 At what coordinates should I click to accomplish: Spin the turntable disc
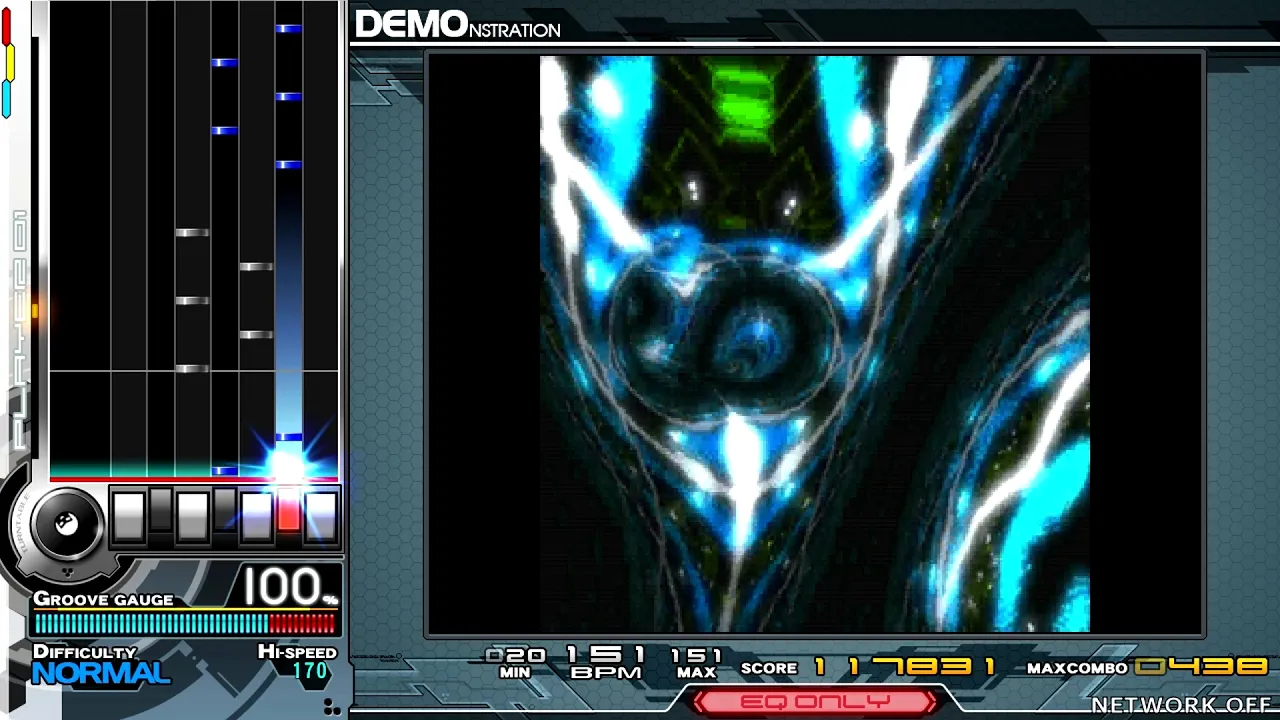(x=67, y=524)
